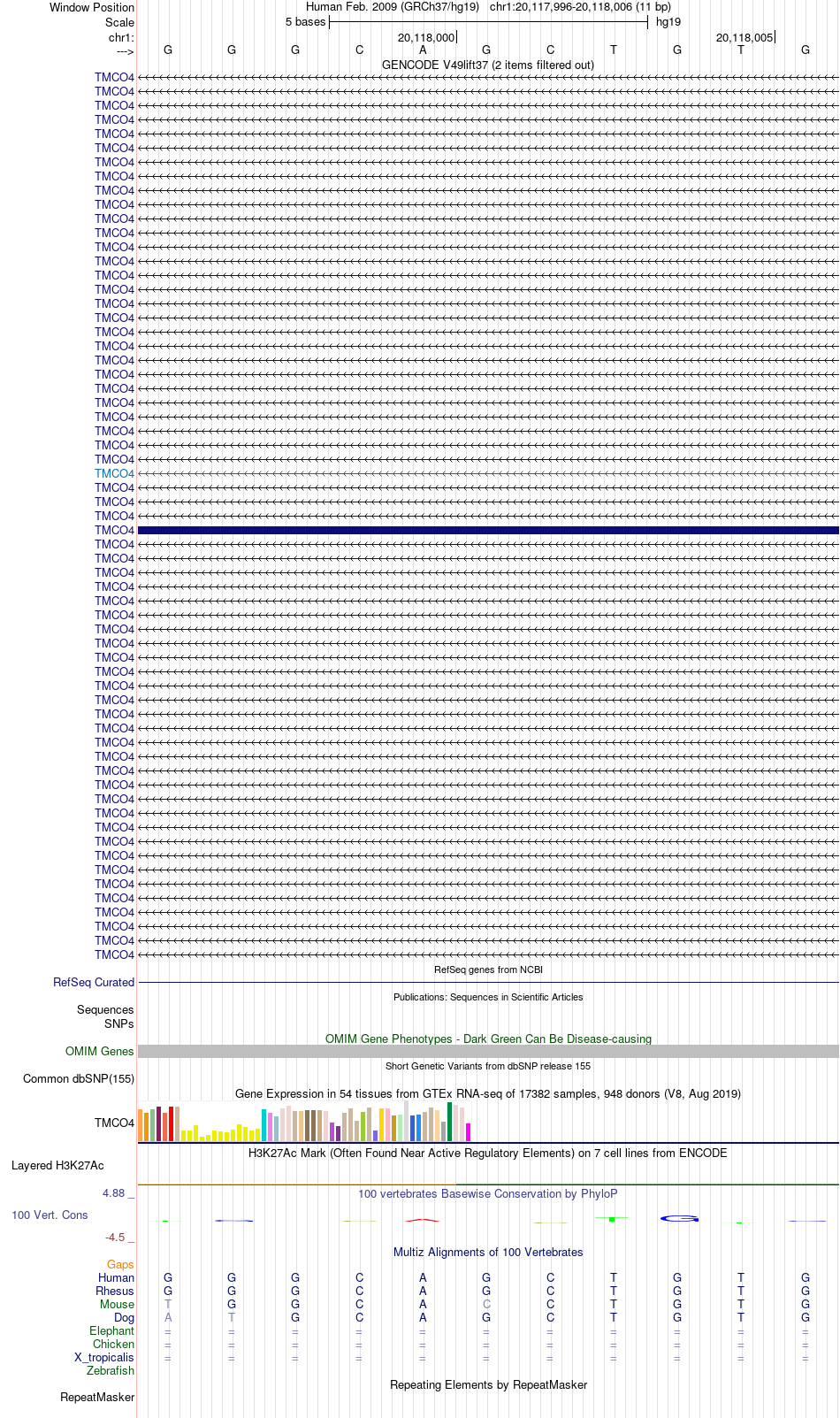Click the A base in chr1 sequence row
This screenshot has height=1418, width=840.
coord(423,50)
